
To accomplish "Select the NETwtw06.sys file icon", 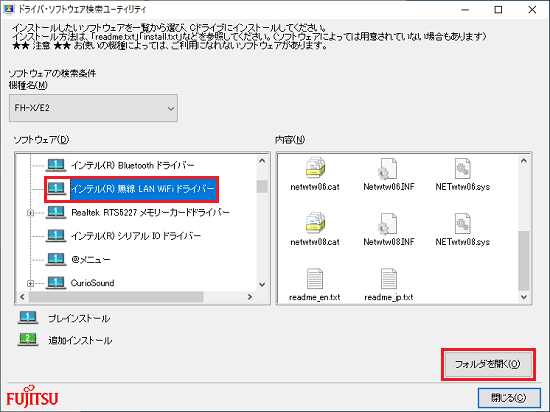I will (x=462, y=168).
